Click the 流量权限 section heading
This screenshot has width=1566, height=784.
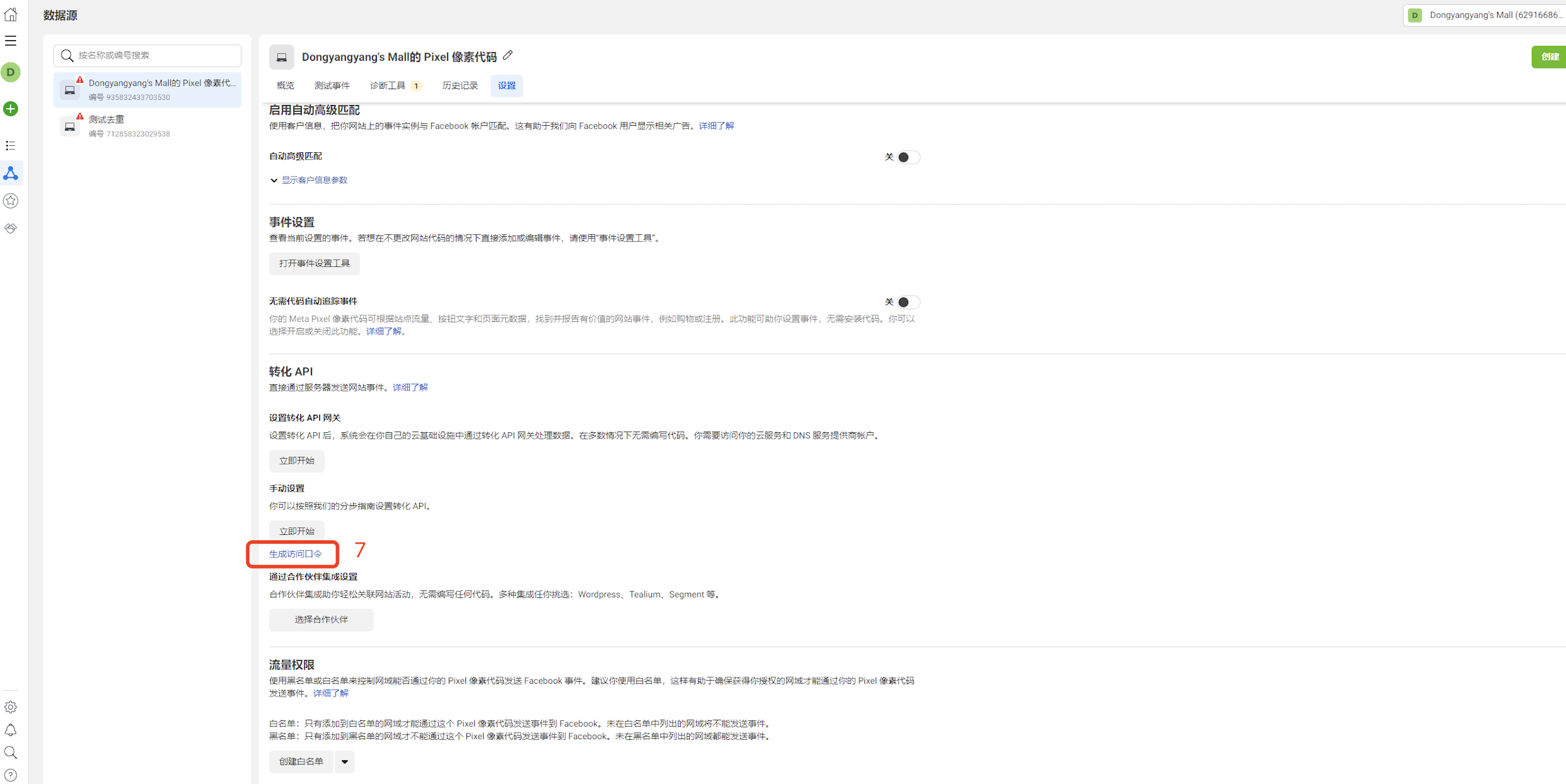click(292, 665)
